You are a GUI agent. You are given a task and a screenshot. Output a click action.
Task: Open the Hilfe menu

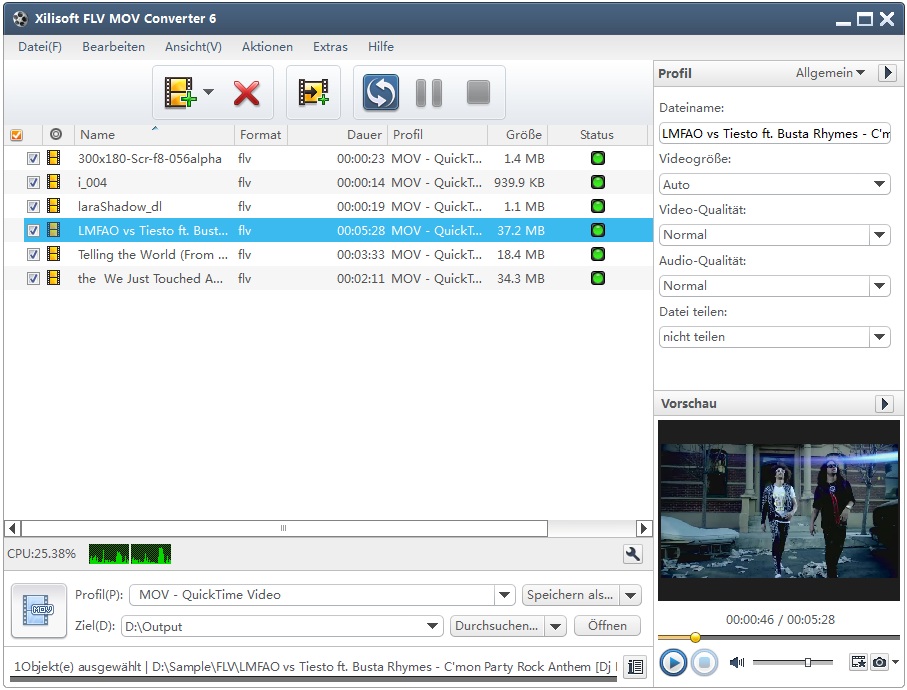pyautogui.click(x=381, y=47)
